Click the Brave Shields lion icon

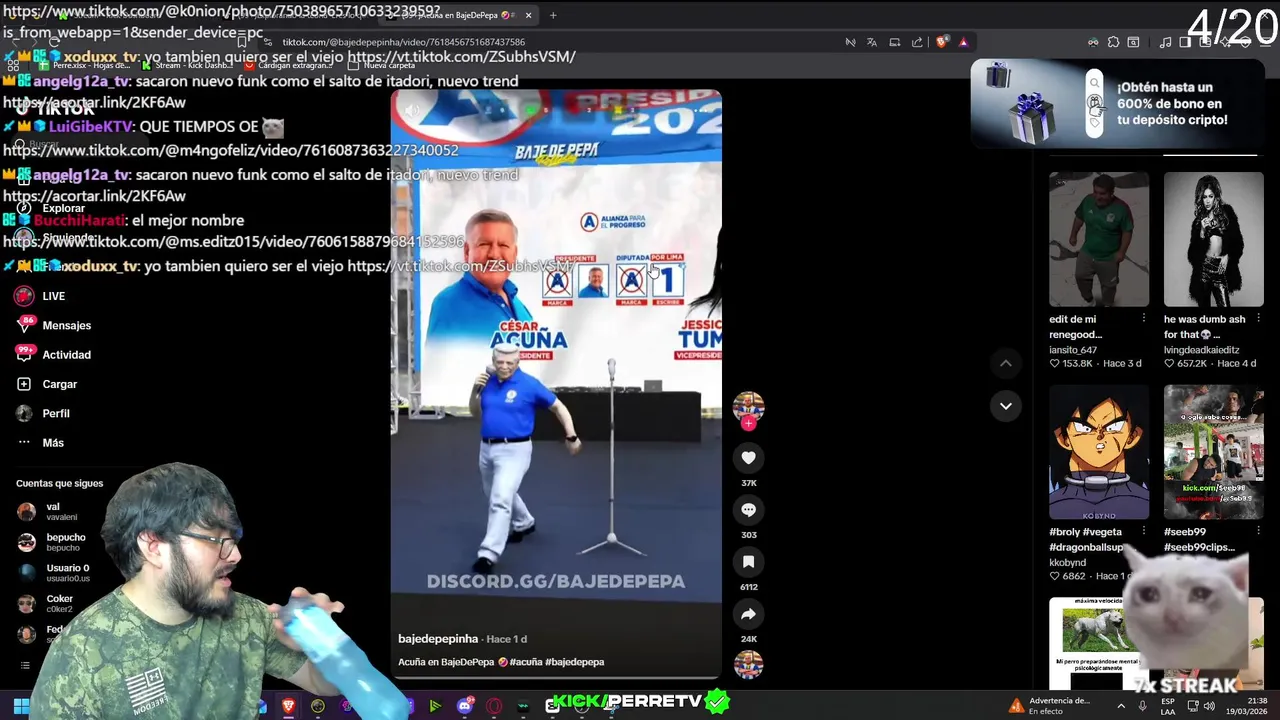(x=941, y=42)
